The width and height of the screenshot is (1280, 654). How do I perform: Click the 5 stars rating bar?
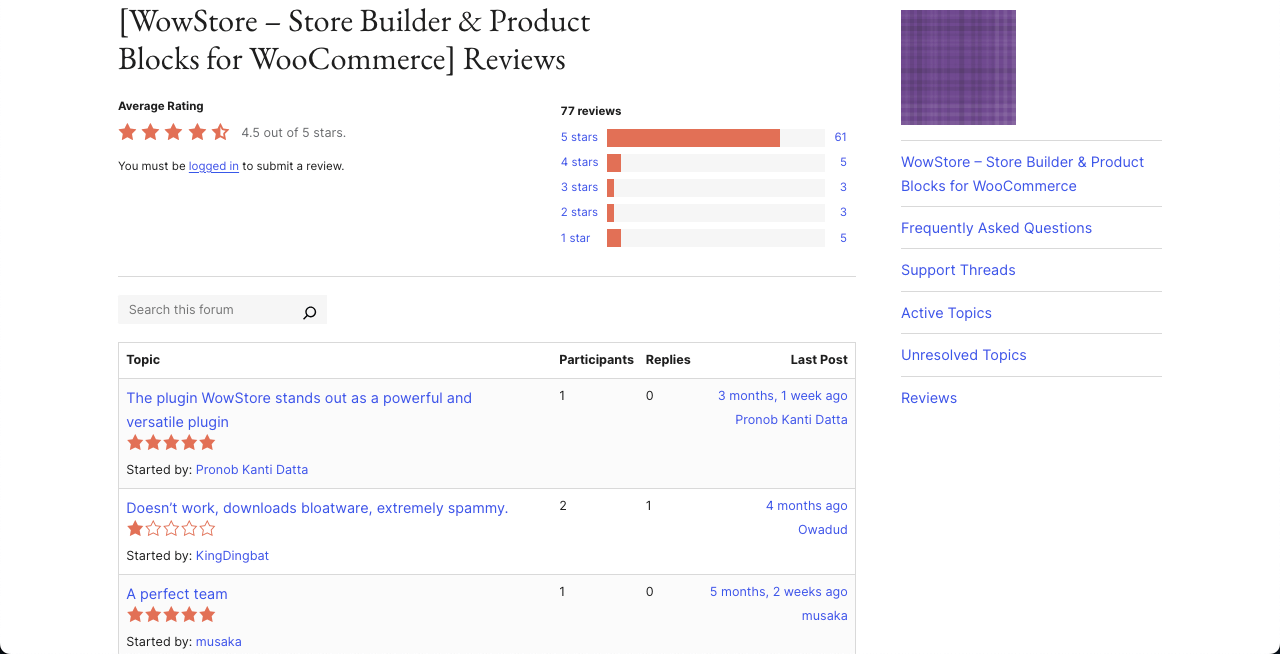(715, 138)
